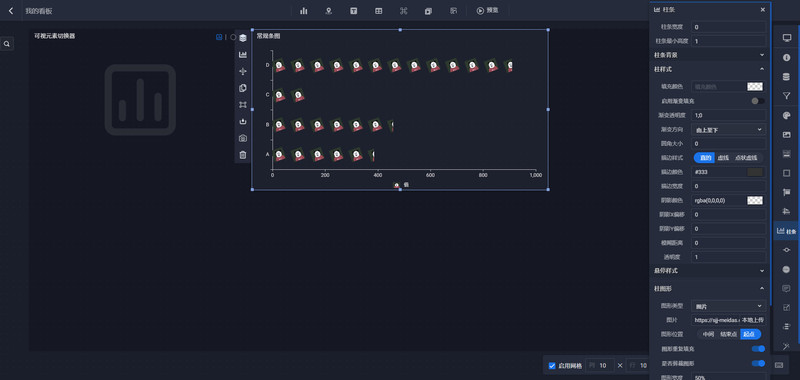Open fill color swatch
This screenshot has height=380, width=800.
tap(755, 87)
